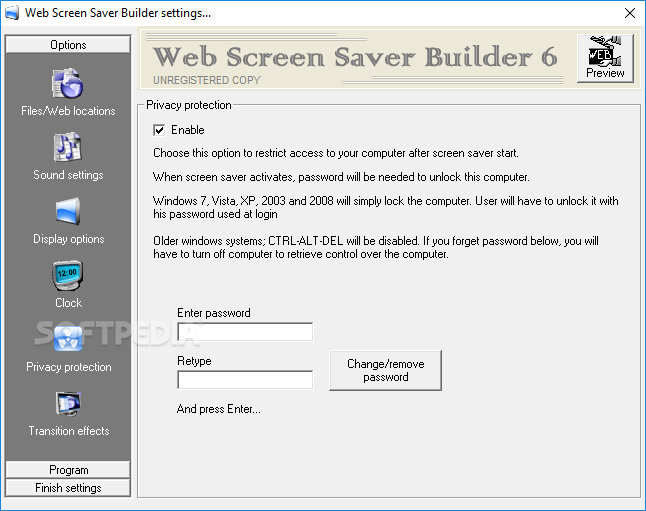Click Display options label

point(68,239)
